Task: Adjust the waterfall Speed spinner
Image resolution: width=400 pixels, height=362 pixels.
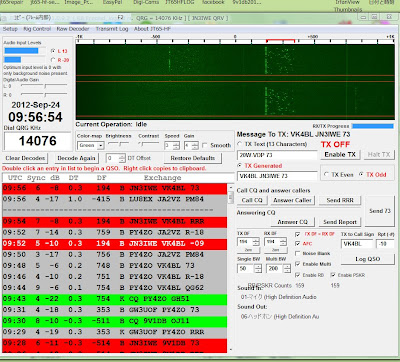Action: click(x=172, y=146)
